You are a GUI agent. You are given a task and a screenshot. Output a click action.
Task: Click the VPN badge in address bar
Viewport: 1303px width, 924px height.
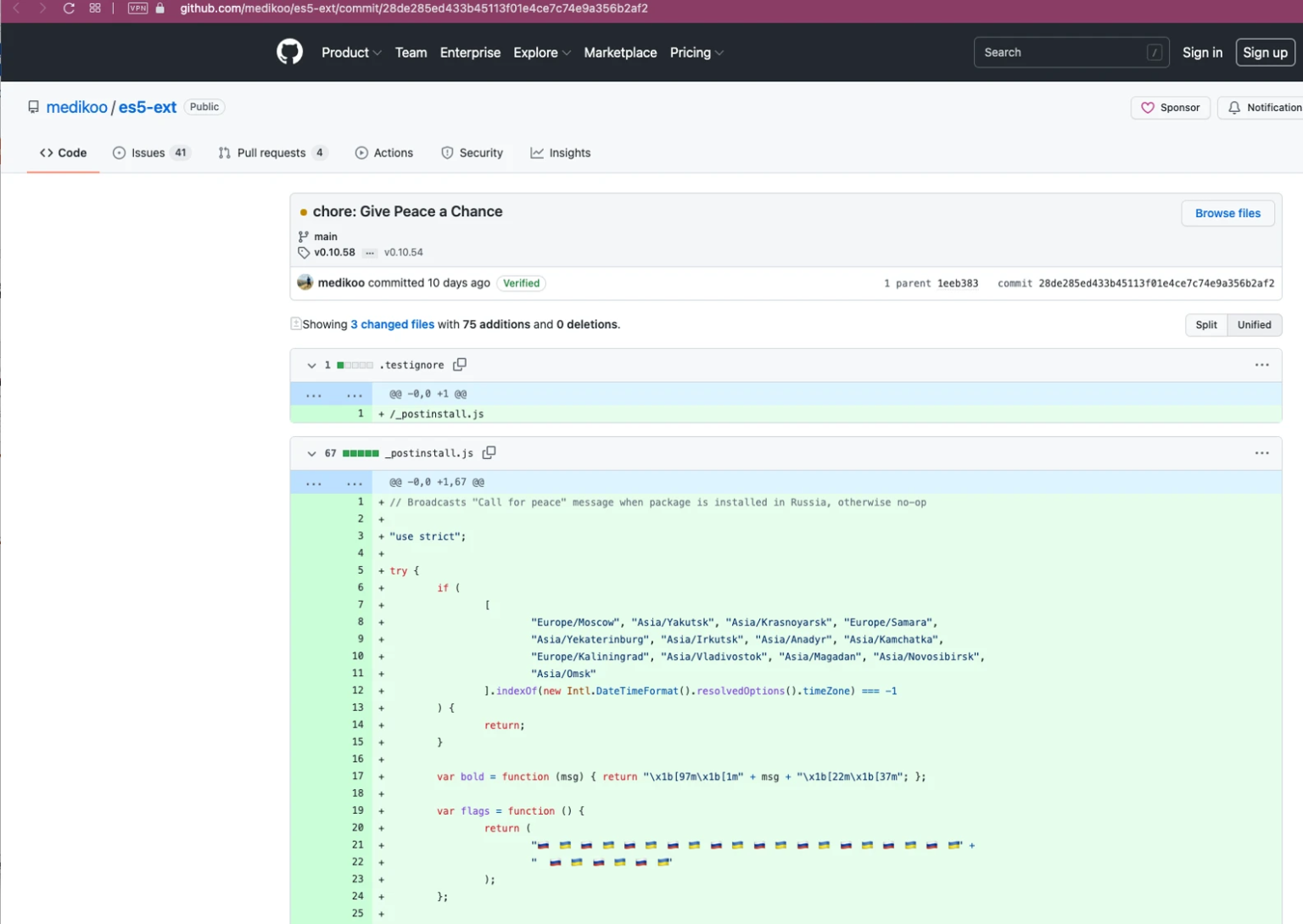pos(137,8)
